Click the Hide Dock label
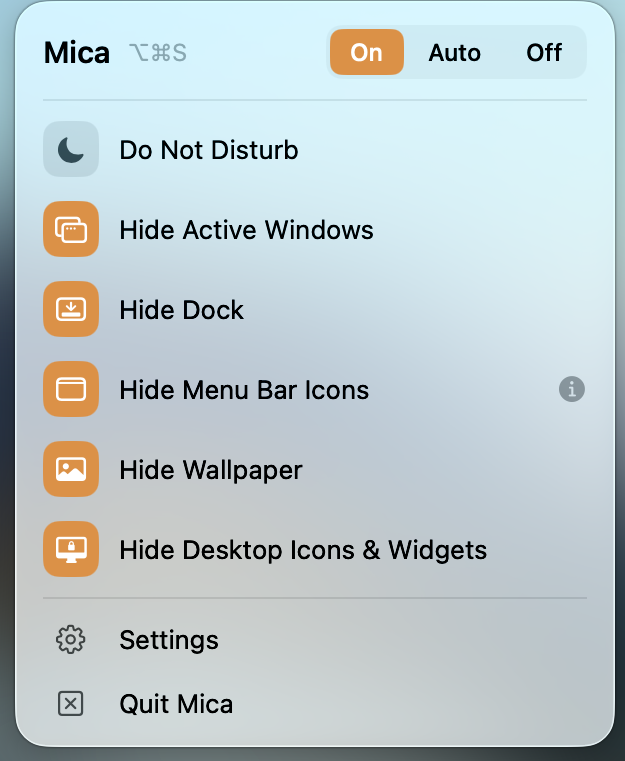Image resolution: width=625 pixels, height=761 pixels. (181, 310)
